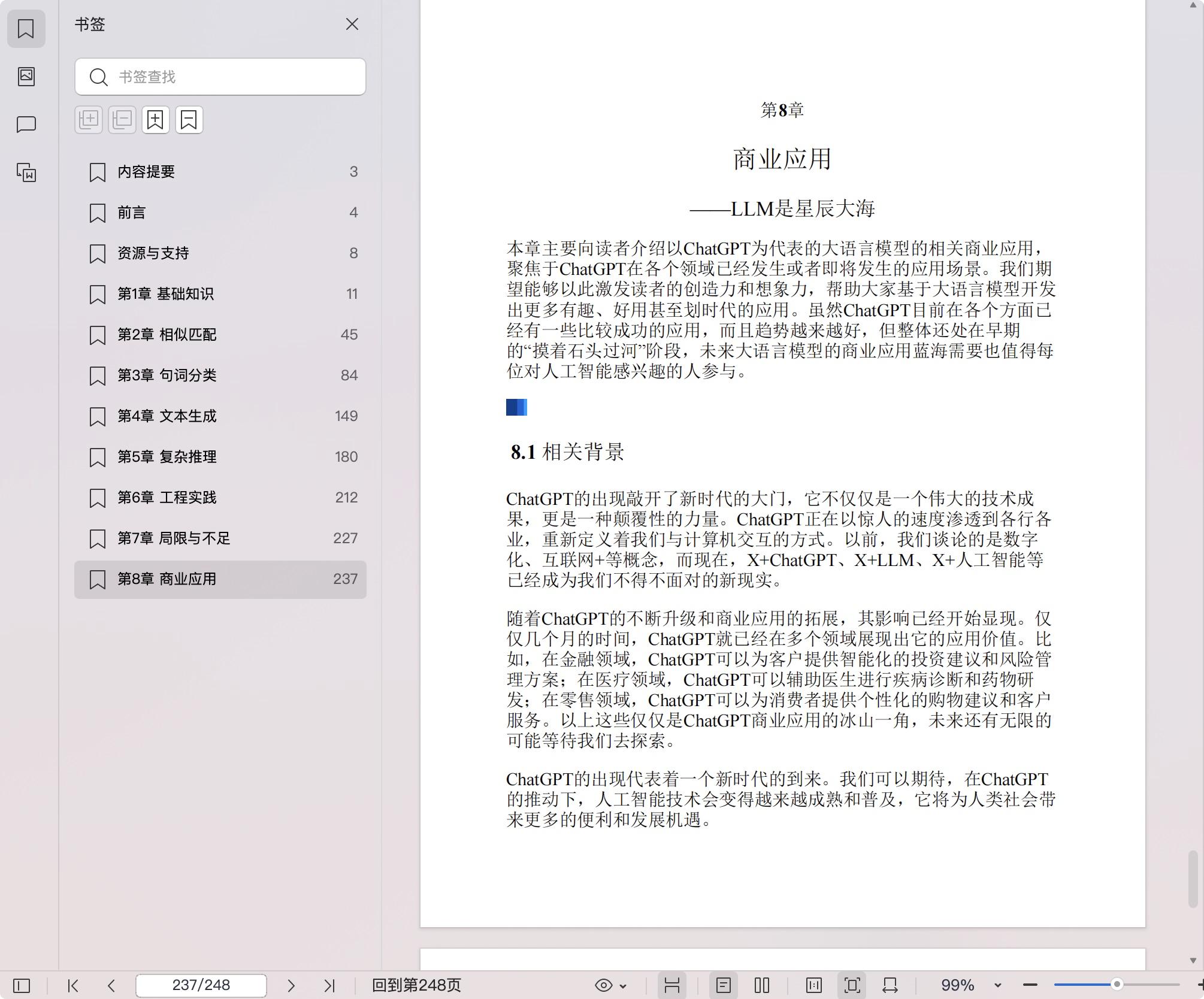Add a new bookmark
The image size is (1204, 999).
click(x=156, y=120)
